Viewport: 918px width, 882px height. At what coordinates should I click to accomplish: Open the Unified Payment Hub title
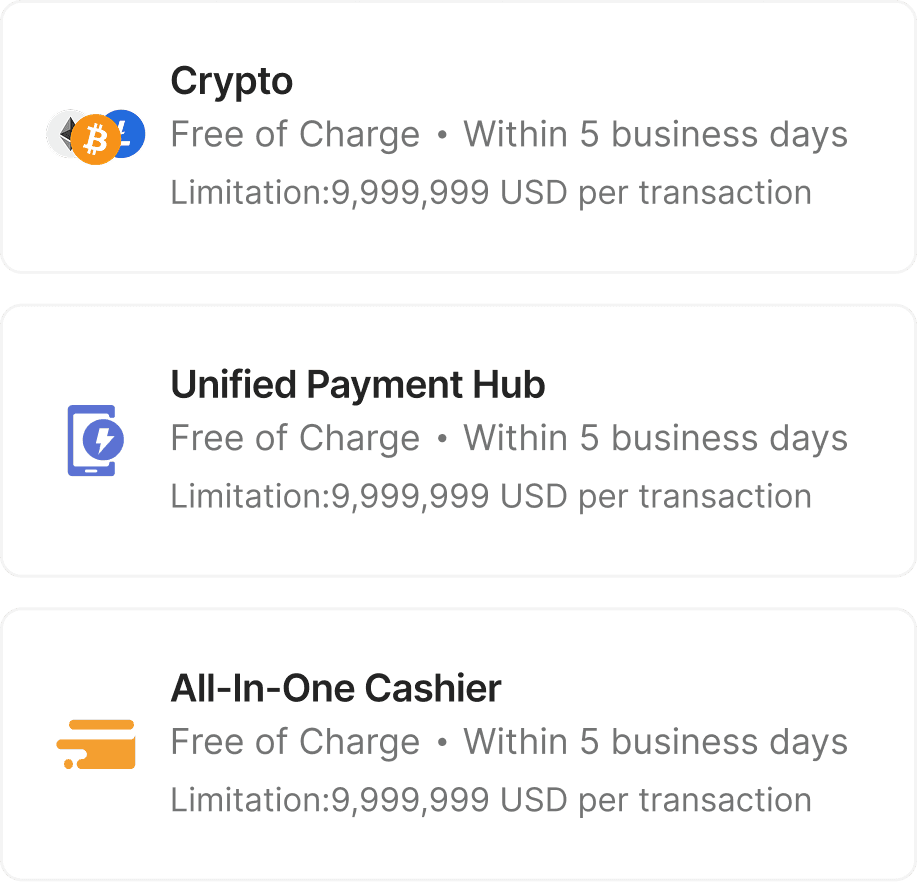(358, 385)
